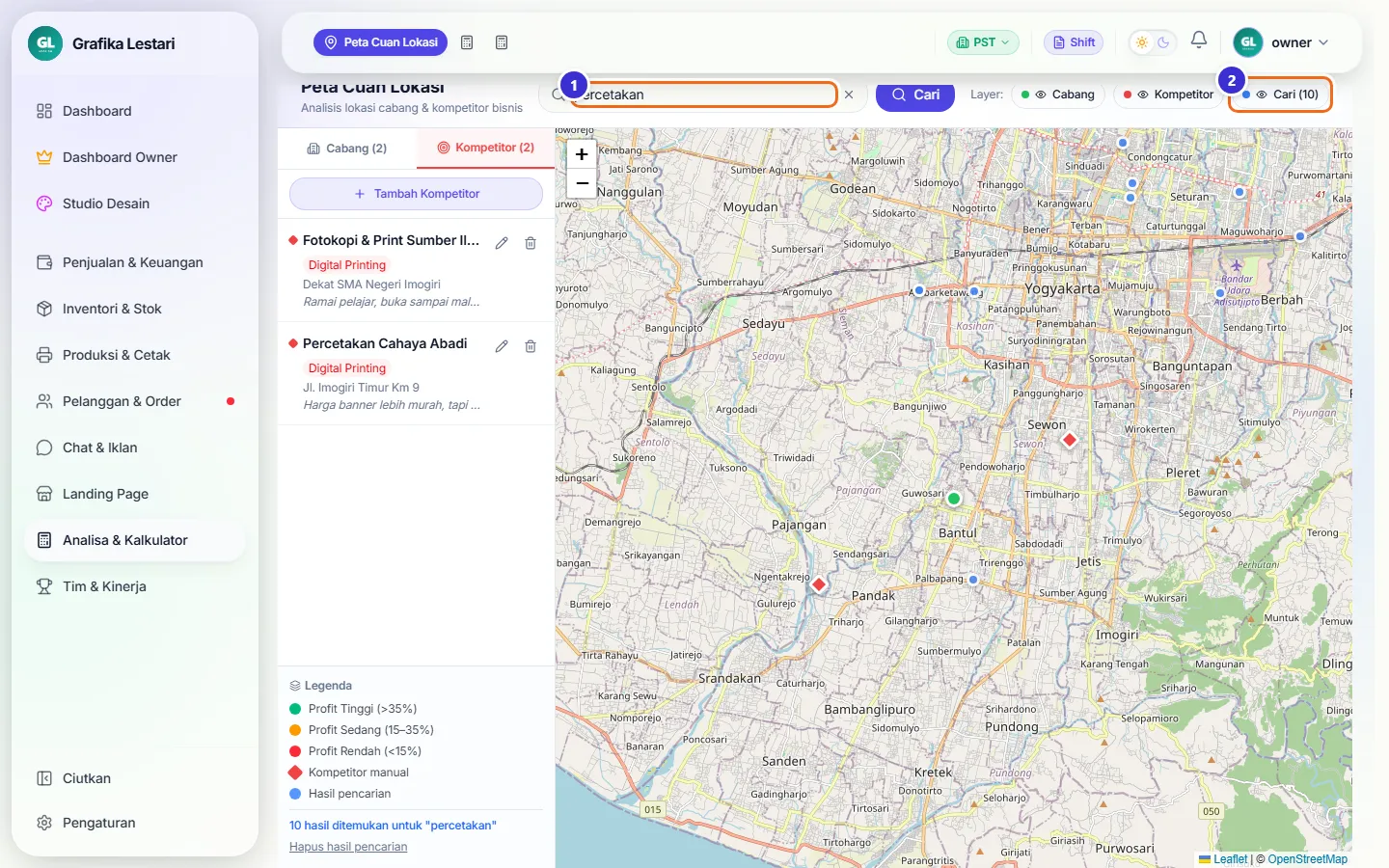Open Pengaturan settings
This screenshot has height=868, width=1389.
[x=135, y=823]
